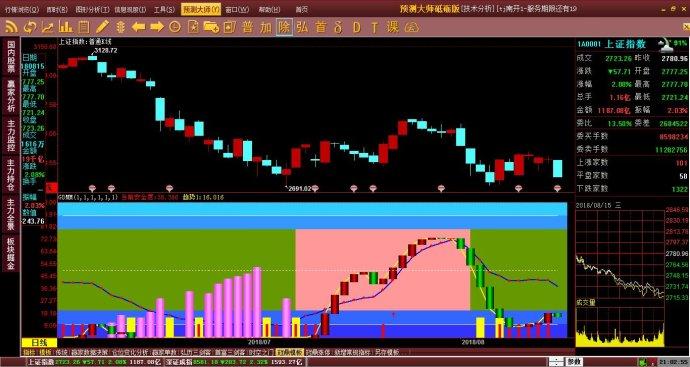Click the add folder icon
The image size is (690, 367).
pos(211,27)
